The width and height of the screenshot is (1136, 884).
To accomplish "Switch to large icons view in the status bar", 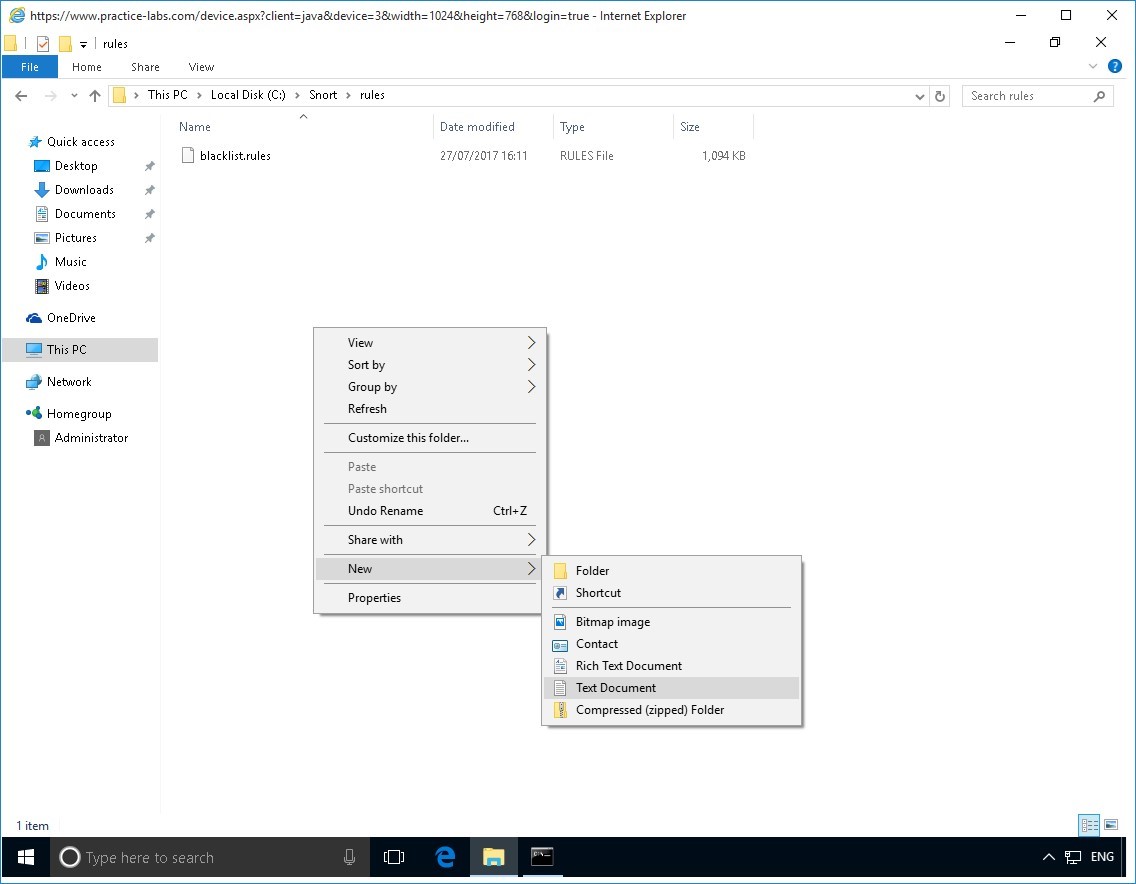I will (x=1110, y=825).
